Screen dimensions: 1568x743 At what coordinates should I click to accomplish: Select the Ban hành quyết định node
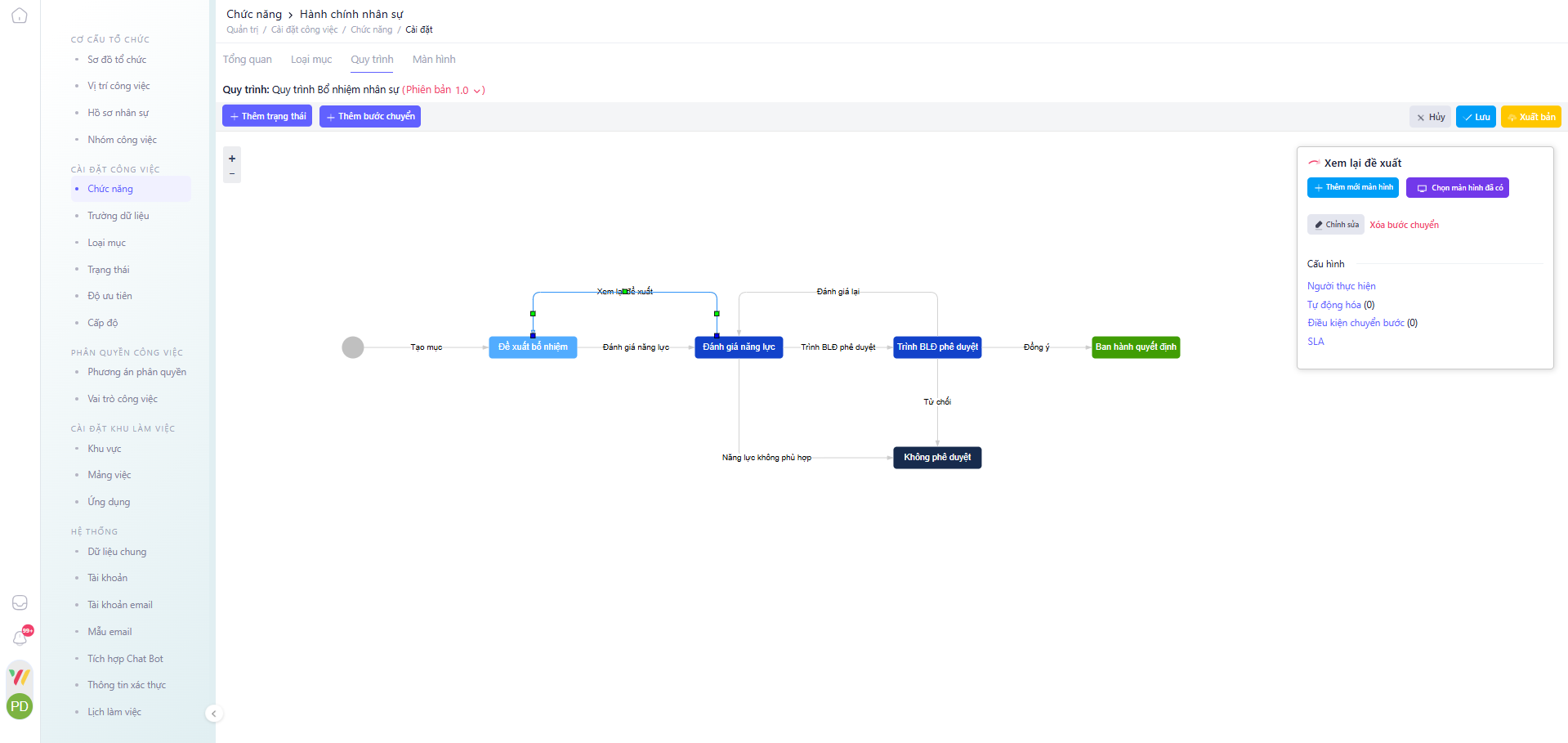(1135, 347)
